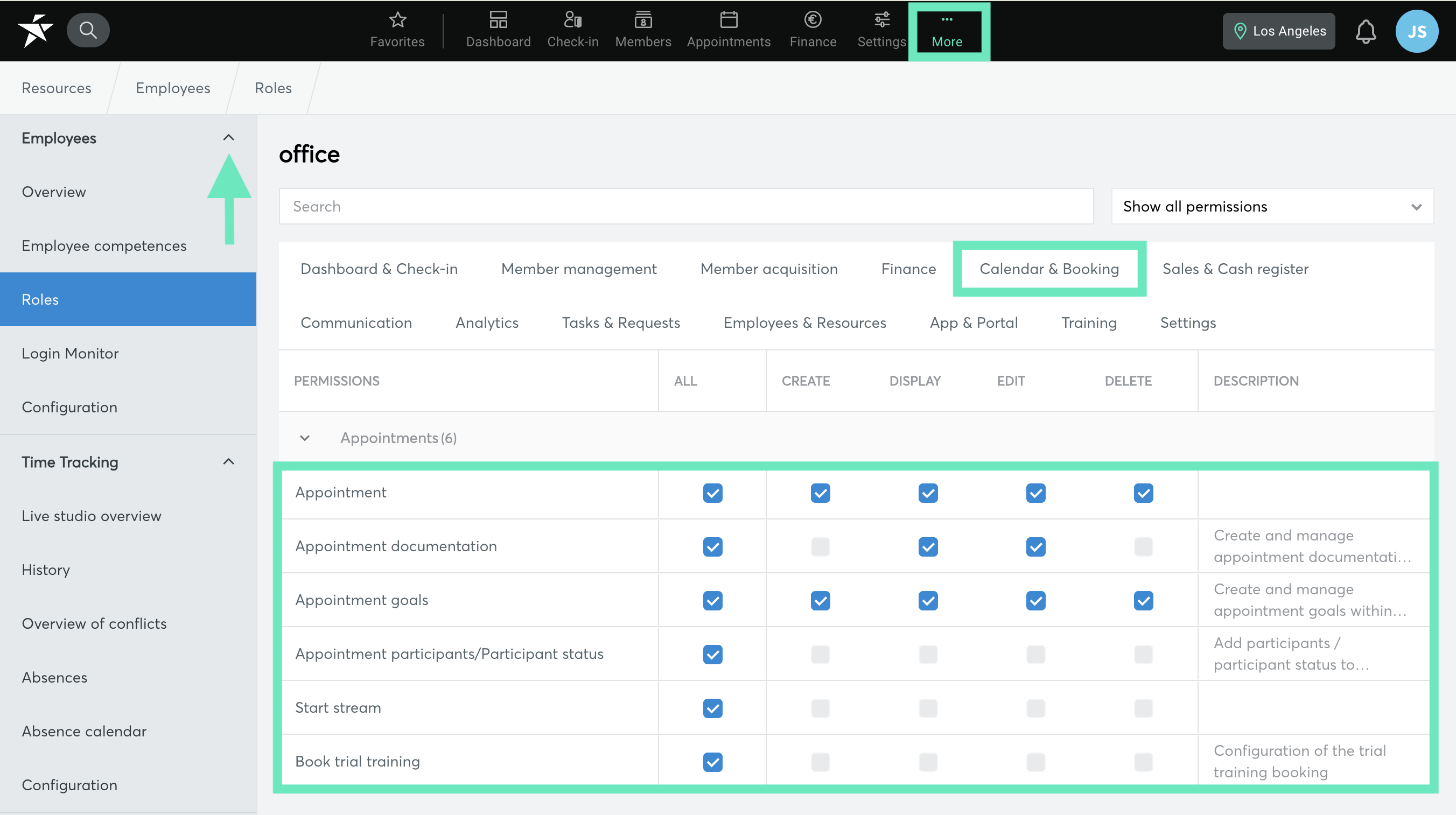
Task: Open Overview in Employees sidebar
Action: click(128, 192)
